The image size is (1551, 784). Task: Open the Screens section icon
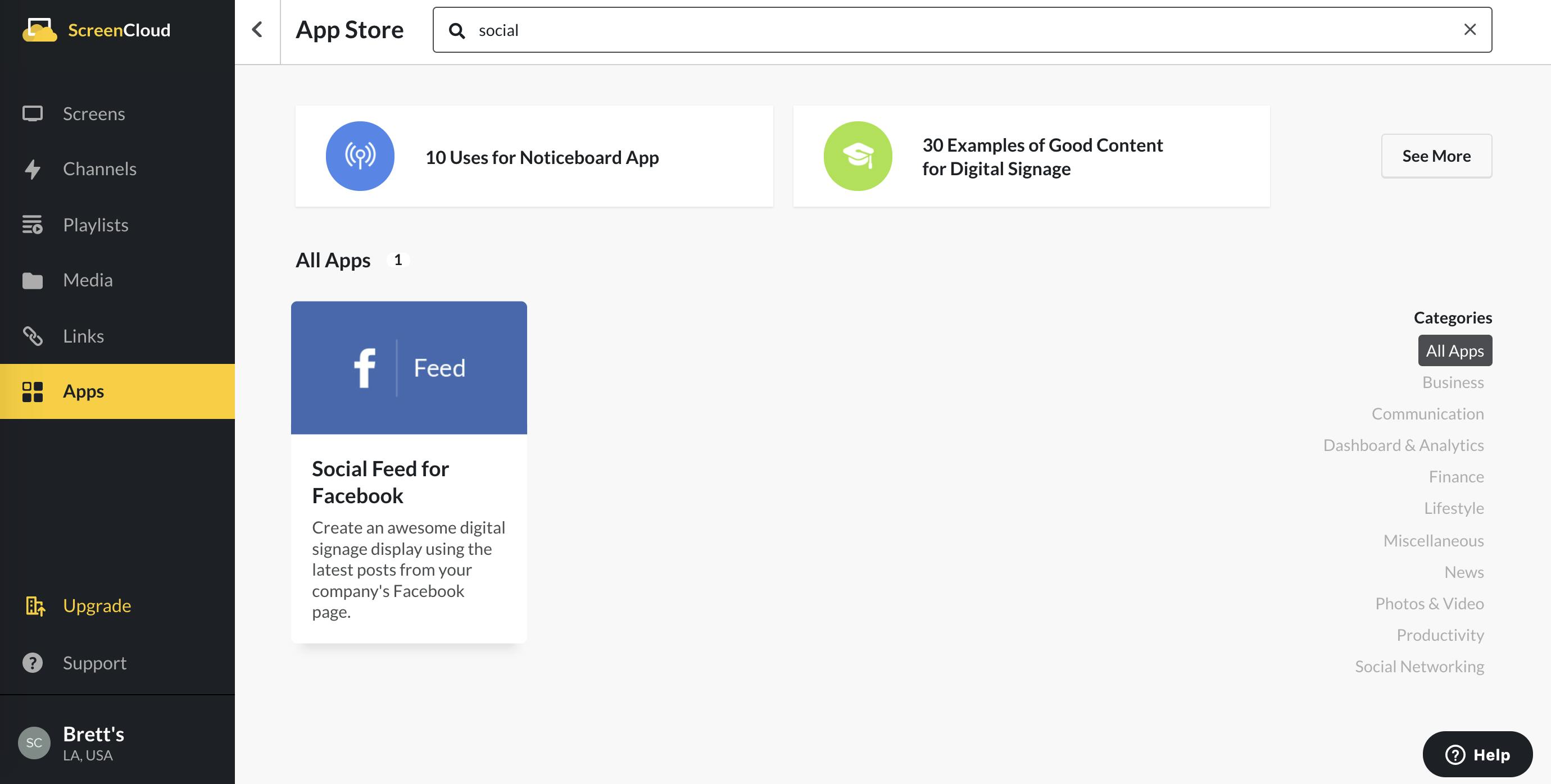click(x=33, y=113)
